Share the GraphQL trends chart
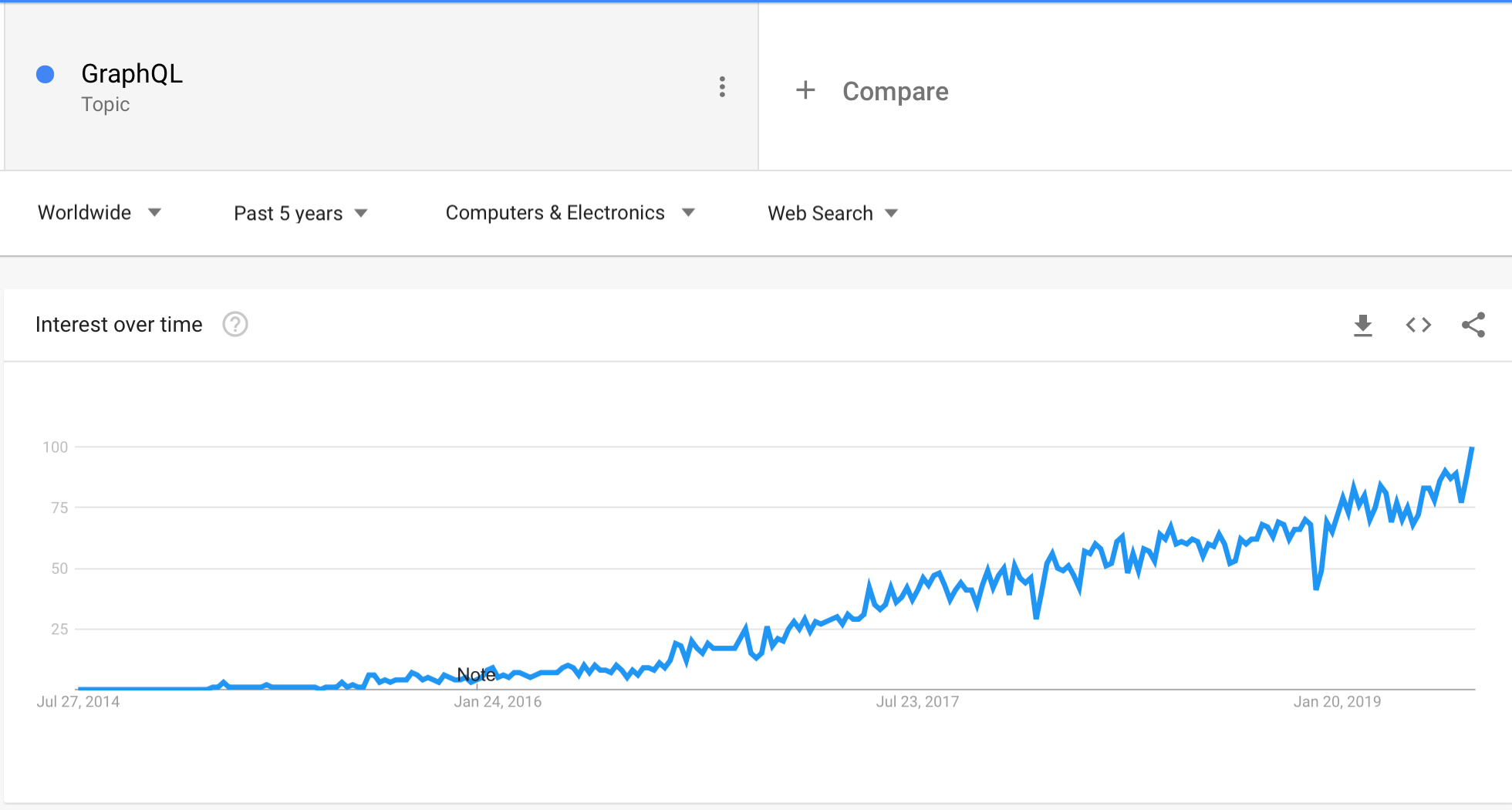 (1473, 325)
